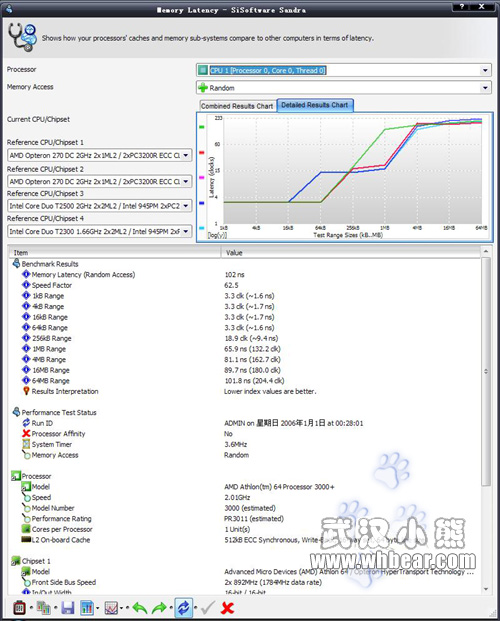Image resolution: width=500 pixels, height=621 pixels.
Task: Click the red legend swatch for reference 1
Action: 202,152
